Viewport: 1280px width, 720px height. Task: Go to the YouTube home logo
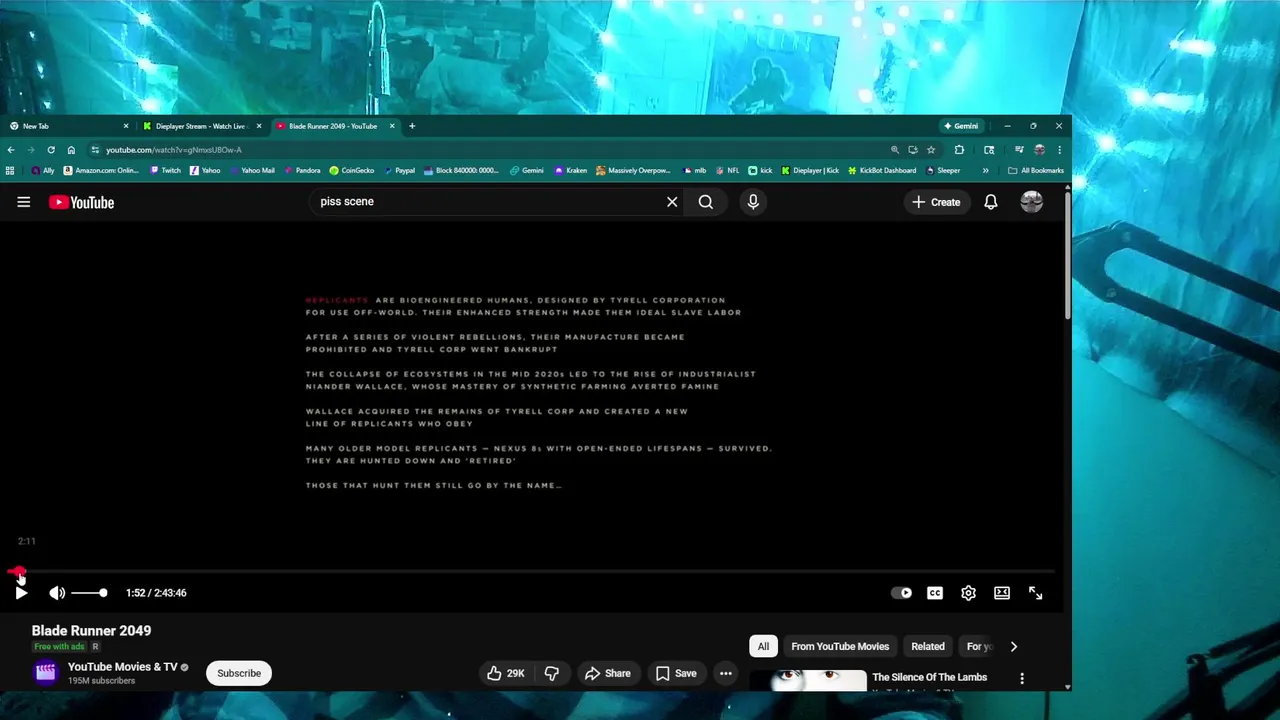point(81,202)
